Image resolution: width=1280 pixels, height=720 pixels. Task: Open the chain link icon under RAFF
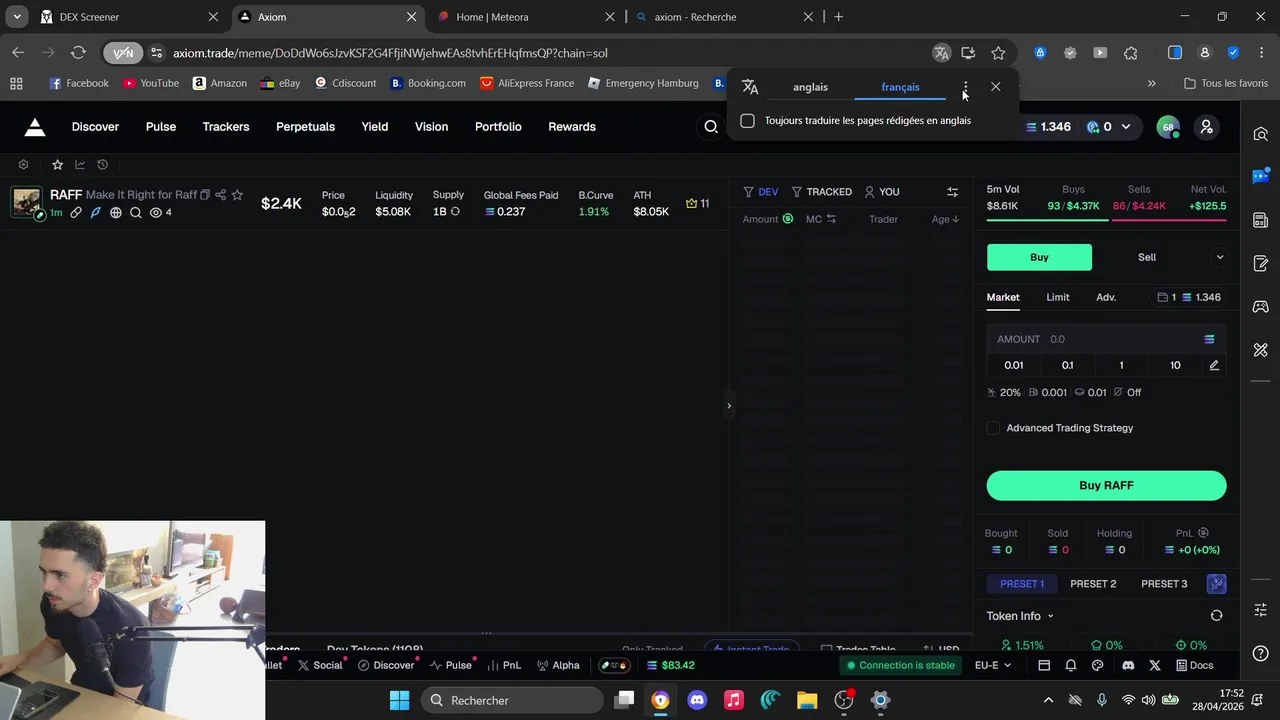75,213
